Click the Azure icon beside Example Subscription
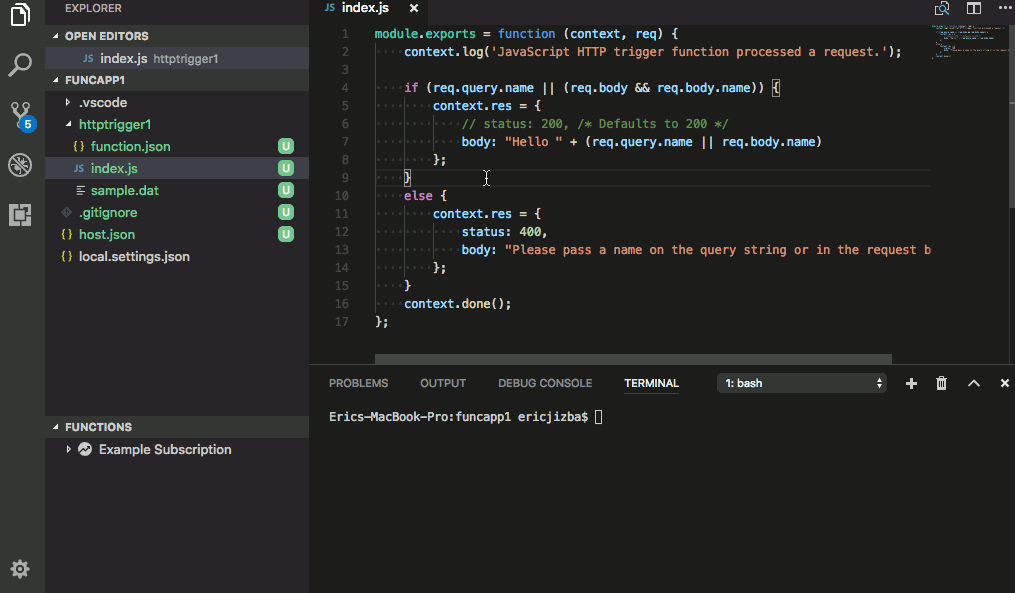This screenshot has width=1015, height=593. tap(85, 449)
